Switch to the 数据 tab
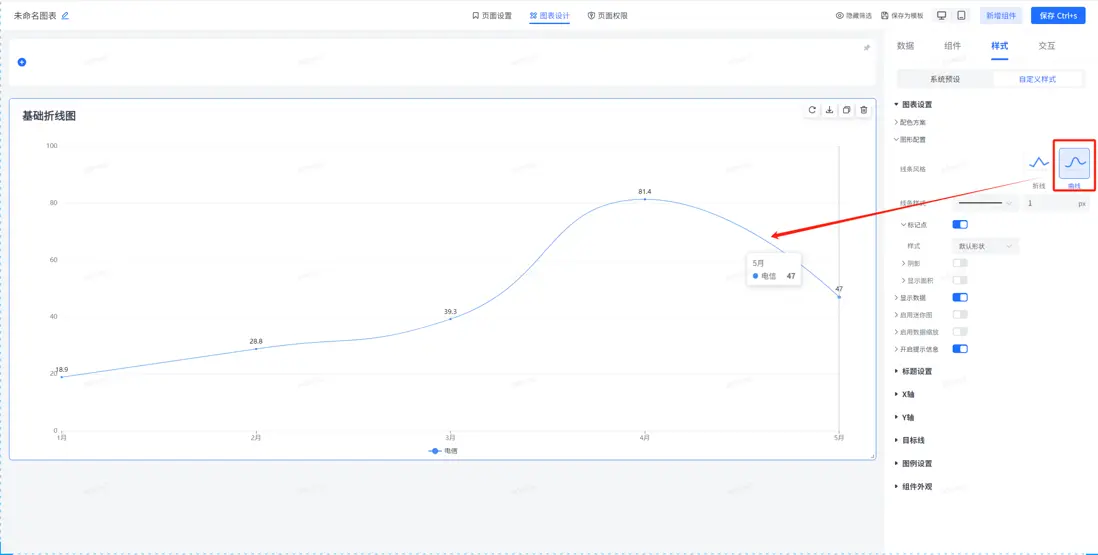 coord(905,46)
